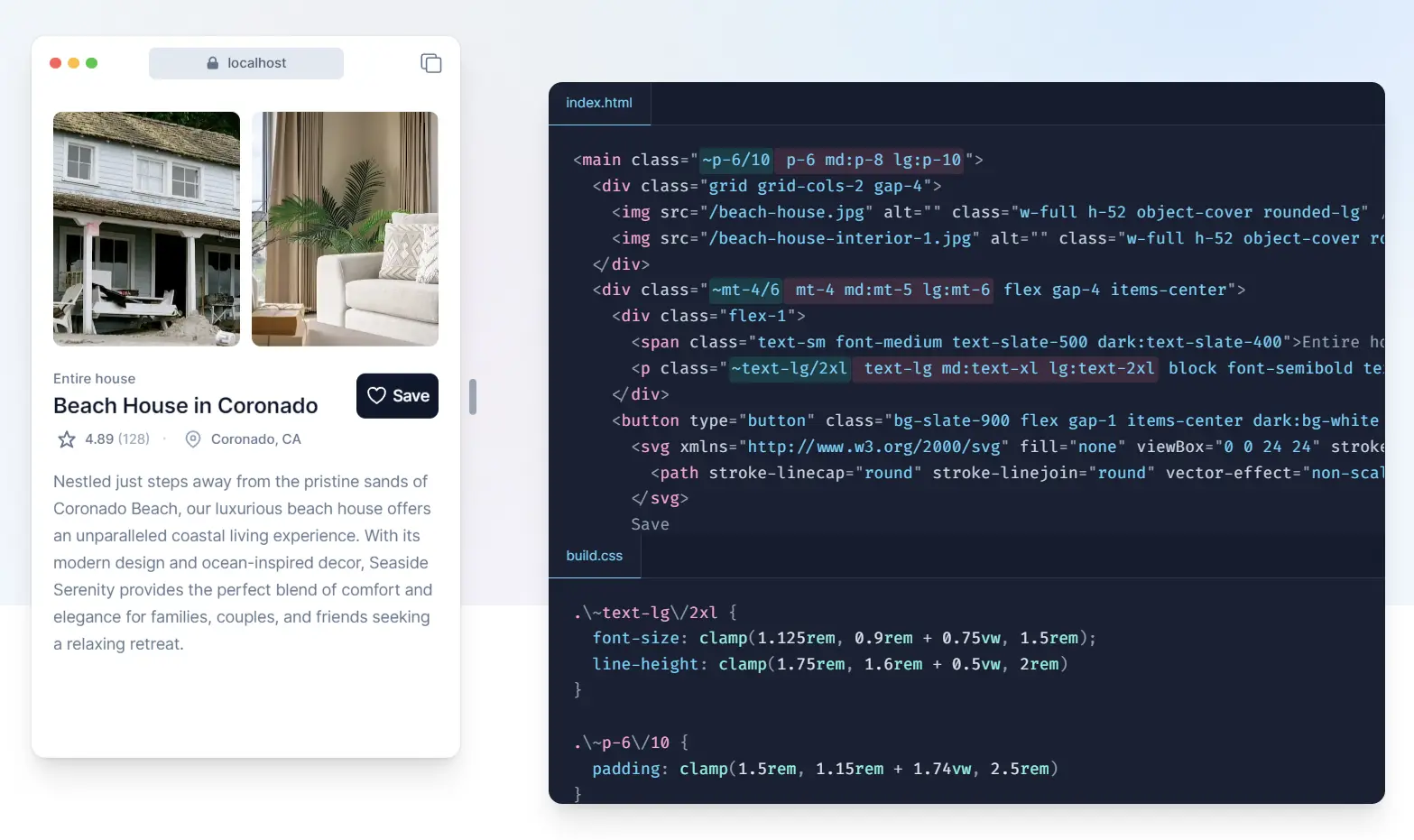Select the highlighted ~mt-4/6 class token
The width and height of the screenshot is (1414, 840).
(x=746, y=290)
